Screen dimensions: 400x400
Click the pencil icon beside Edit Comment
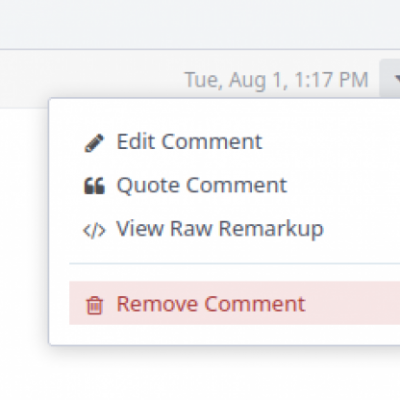(94, 143)
